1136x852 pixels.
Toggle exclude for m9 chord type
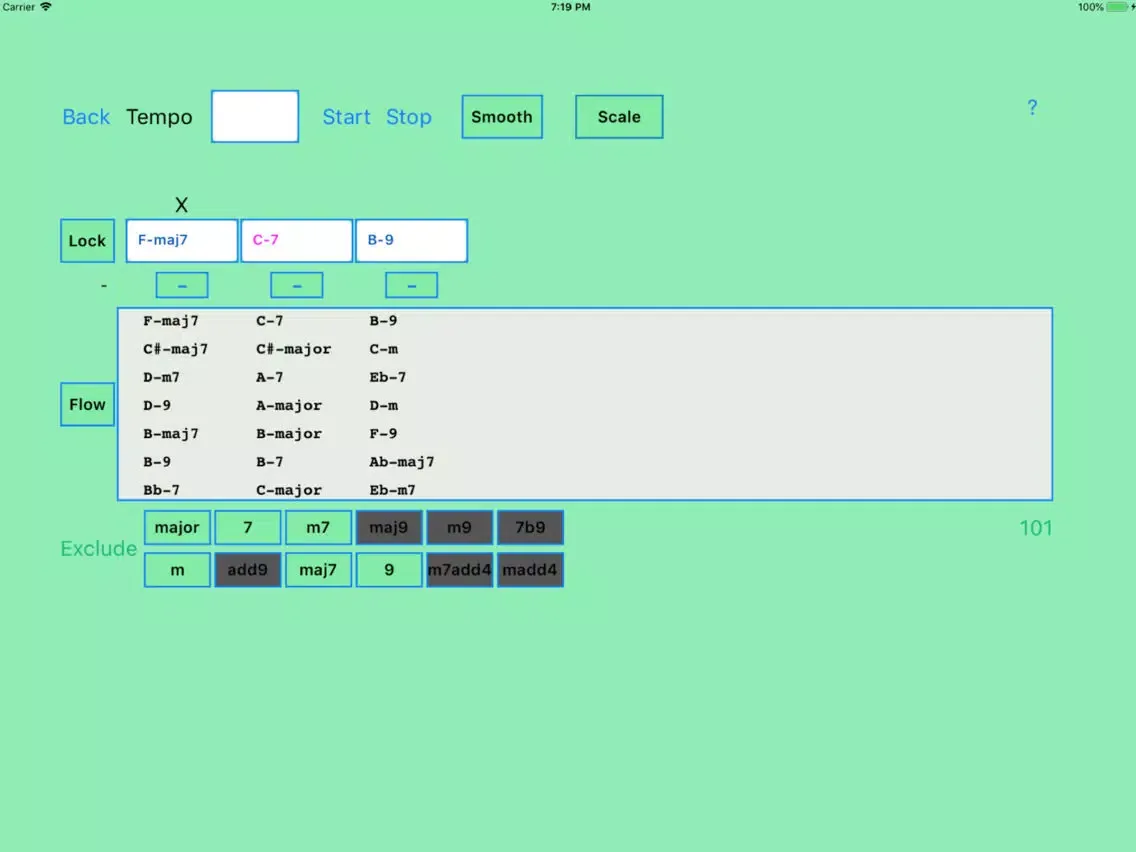459,527
